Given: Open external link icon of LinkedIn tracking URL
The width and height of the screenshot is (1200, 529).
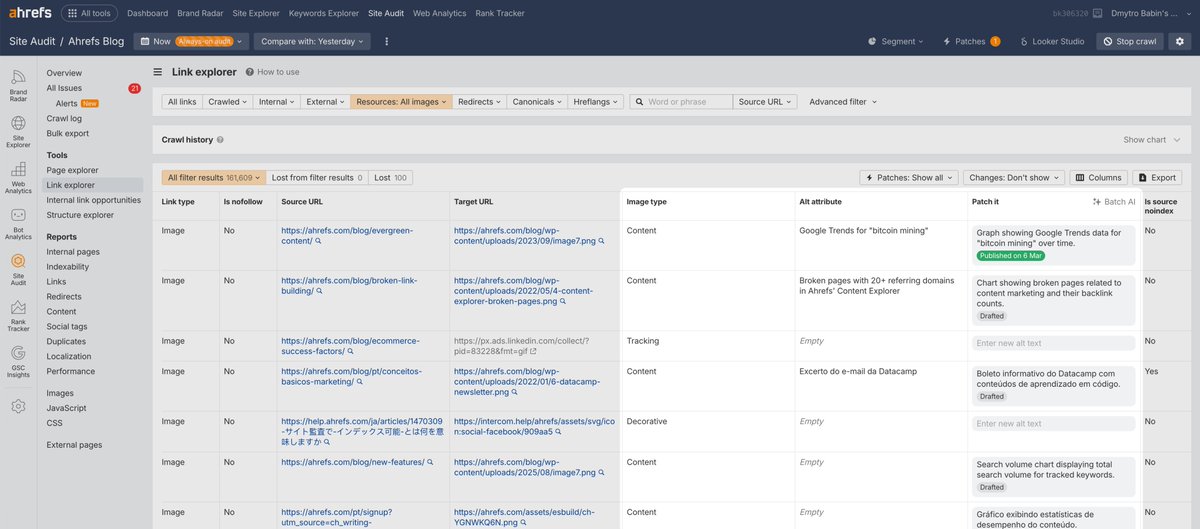Looking at the screenshot, I should tap(533, 352).
